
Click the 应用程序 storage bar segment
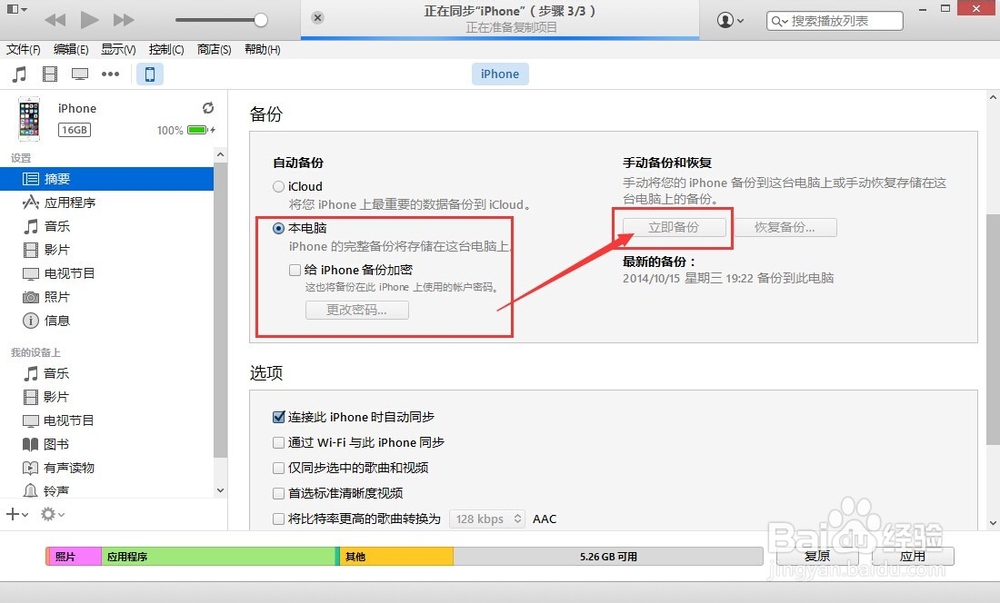pyautogui.click(x=220, y=556)
